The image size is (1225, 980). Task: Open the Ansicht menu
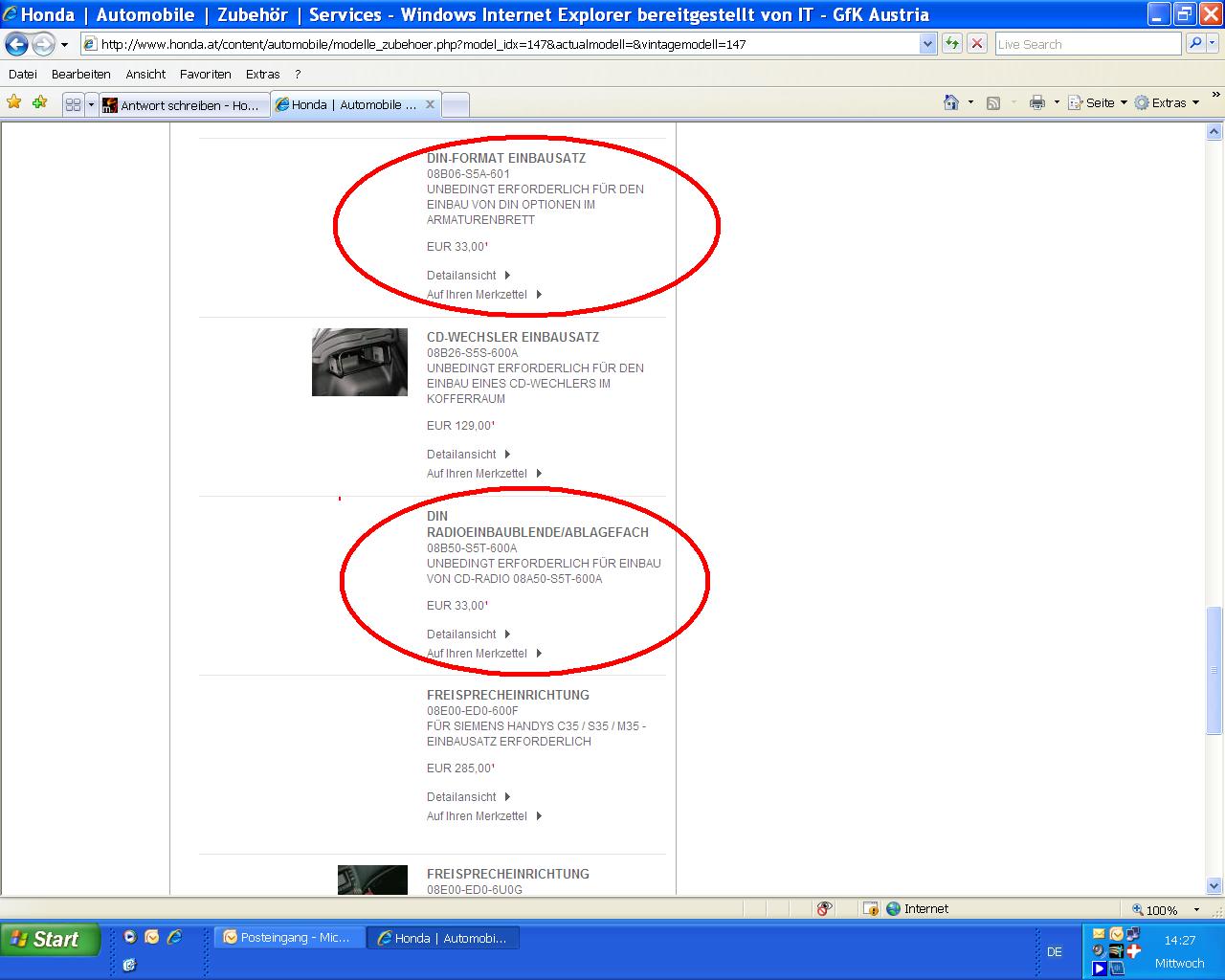[x=145, y=74]
